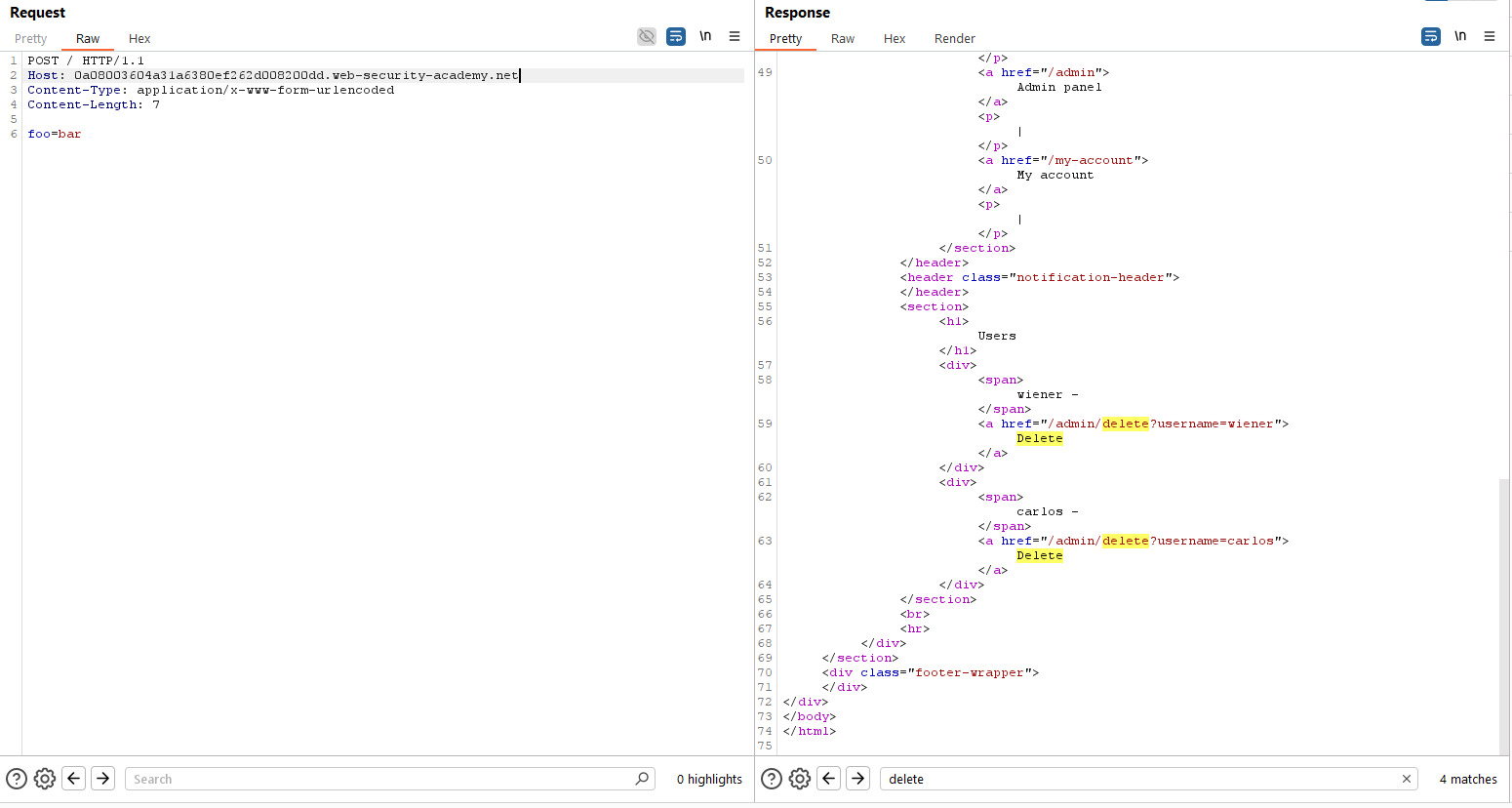Switch Request view to Pretty tab
The height and width of the screenshot is (808, 1512).
pyautogui.click(x=31, y=39)
